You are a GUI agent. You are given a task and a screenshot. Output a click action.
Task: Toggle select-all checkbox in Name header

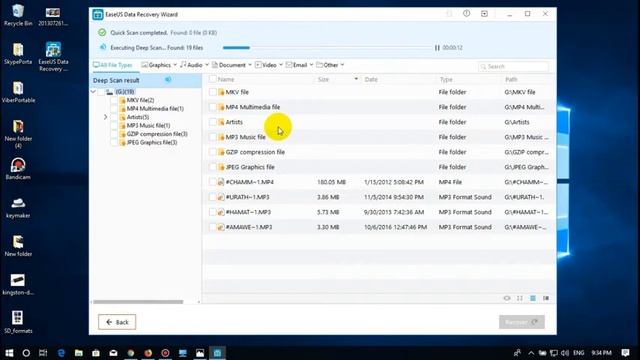click(x=213, y=79)
